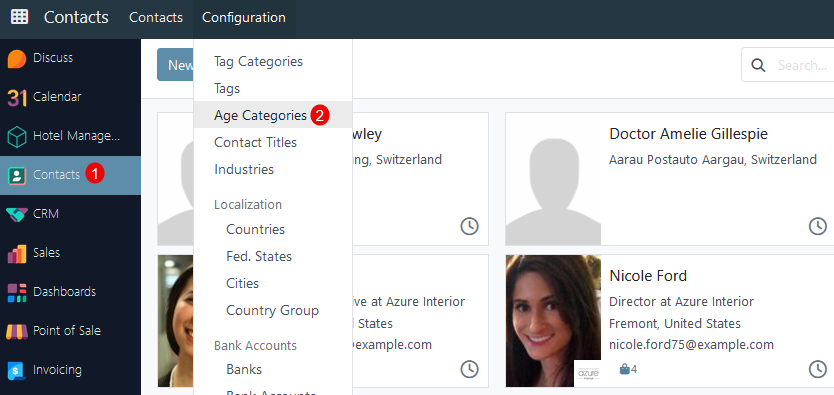Screen dimensions: 834x395
Task: Open the Contacts top menu item
Action: pyautogui.click(x=156, y=18)
